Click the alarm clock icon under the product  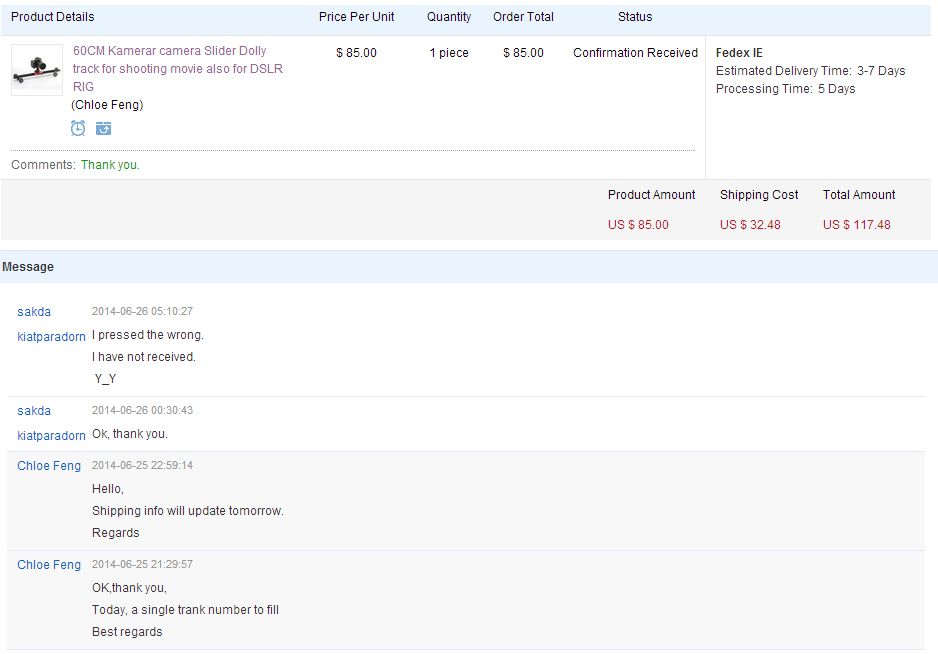click(x=78, y=128)
